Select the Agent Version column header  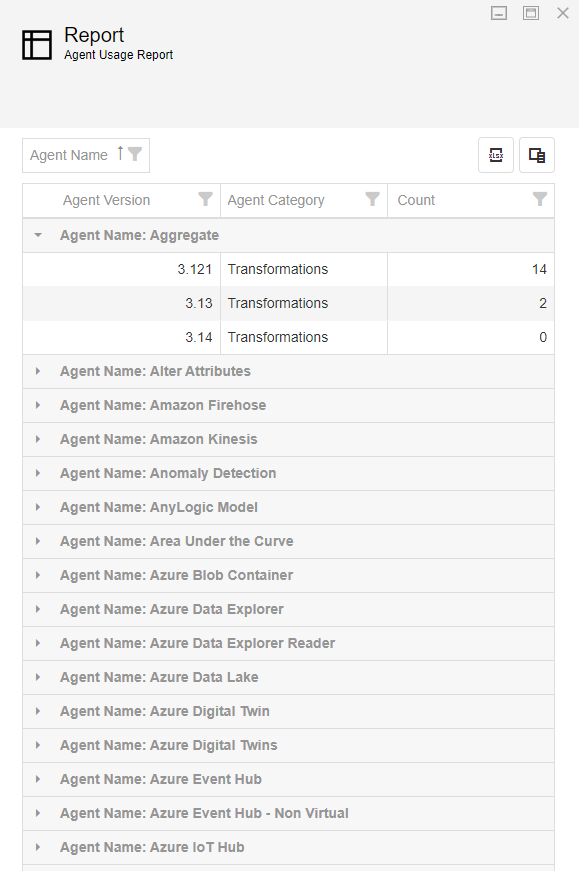[107, 200]
